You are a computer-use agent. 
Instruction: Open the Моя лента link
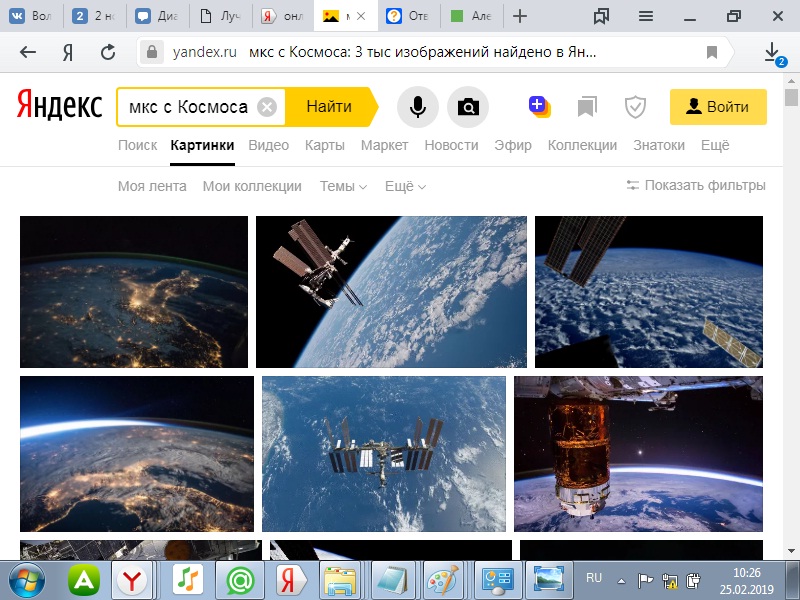[x=152, y=186]
